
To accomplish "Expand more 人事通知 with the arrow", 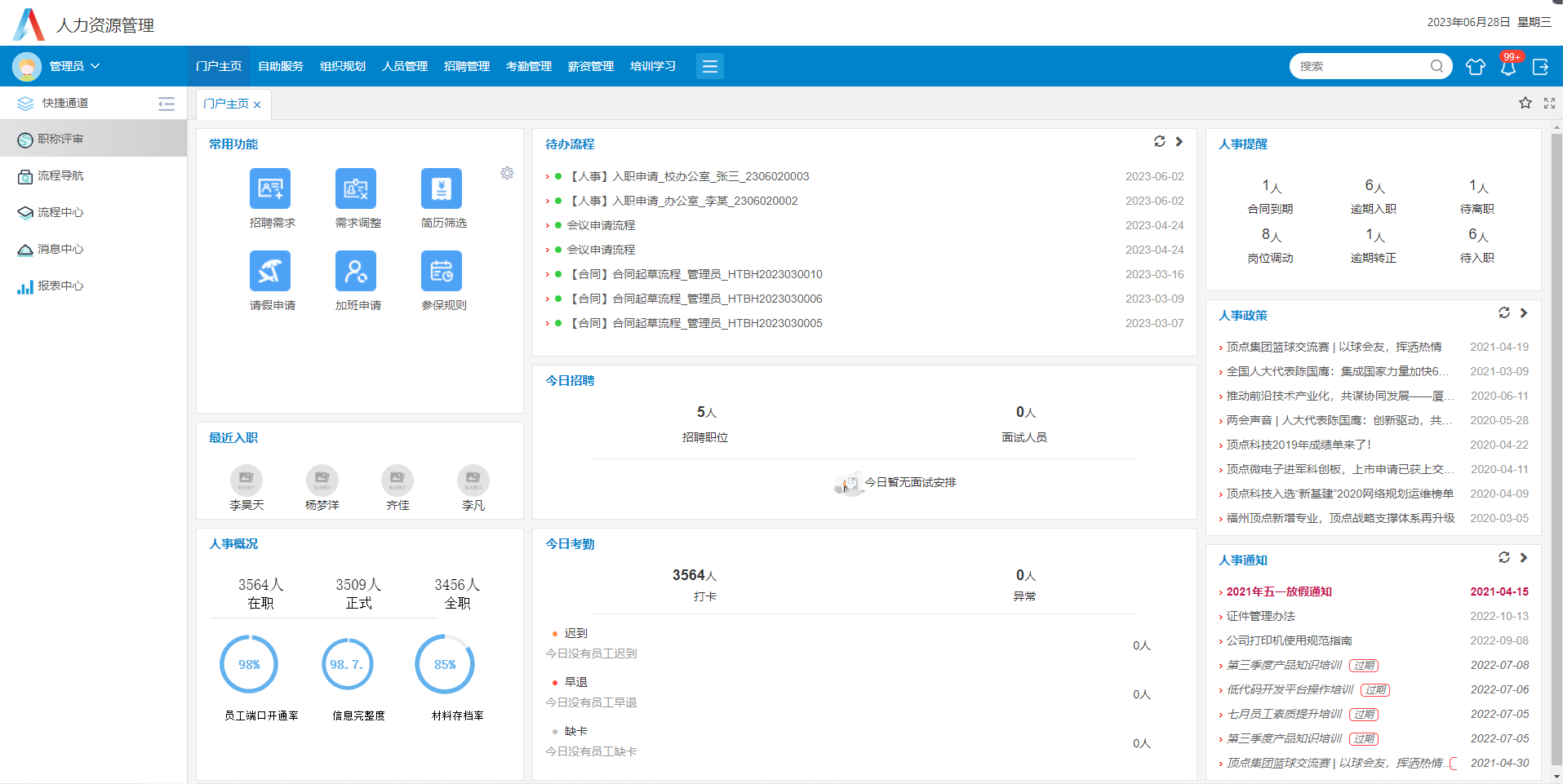I will coord(1524,557).
